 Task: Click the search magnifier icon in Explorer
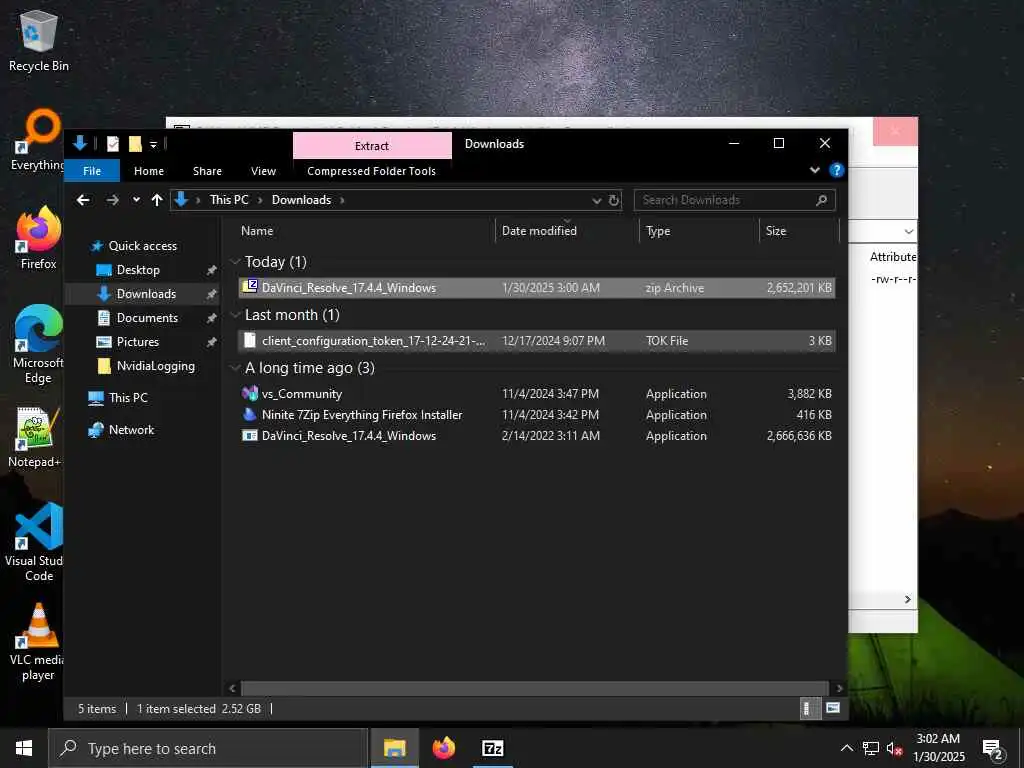(822, 200)
